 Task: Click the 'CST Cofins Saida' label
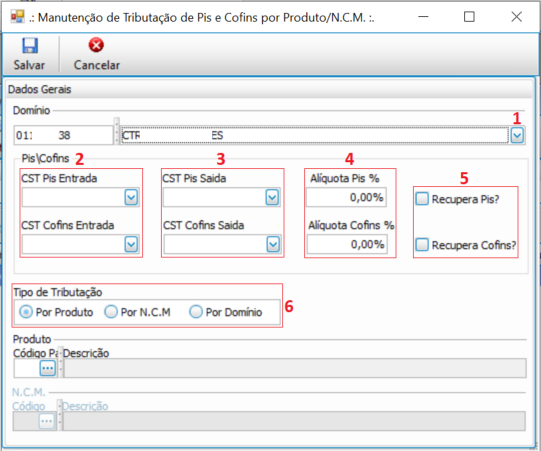click(204, 225)
